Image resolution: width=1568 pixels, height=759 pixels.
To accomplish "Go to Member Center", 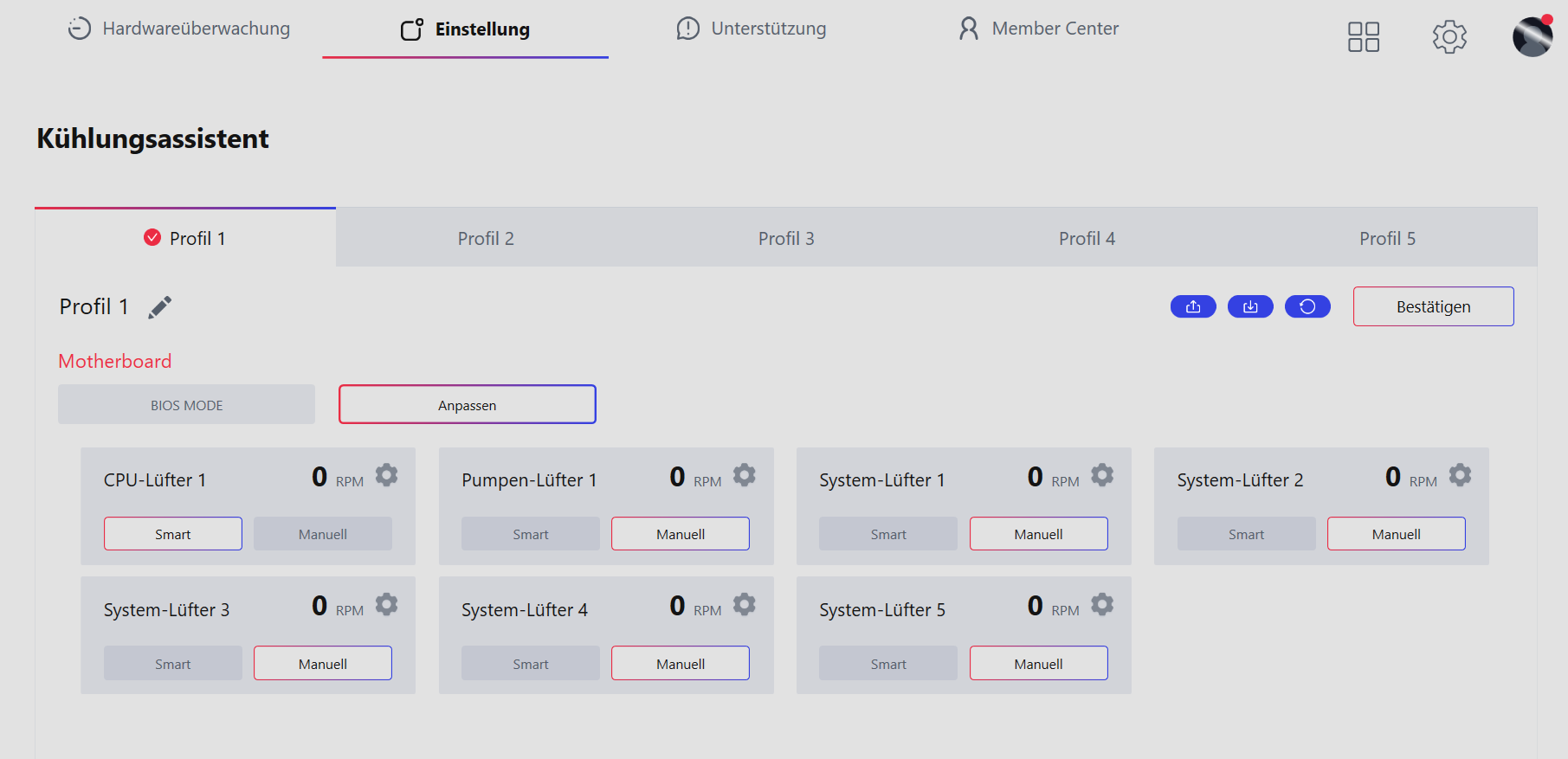I will 1039,29.
